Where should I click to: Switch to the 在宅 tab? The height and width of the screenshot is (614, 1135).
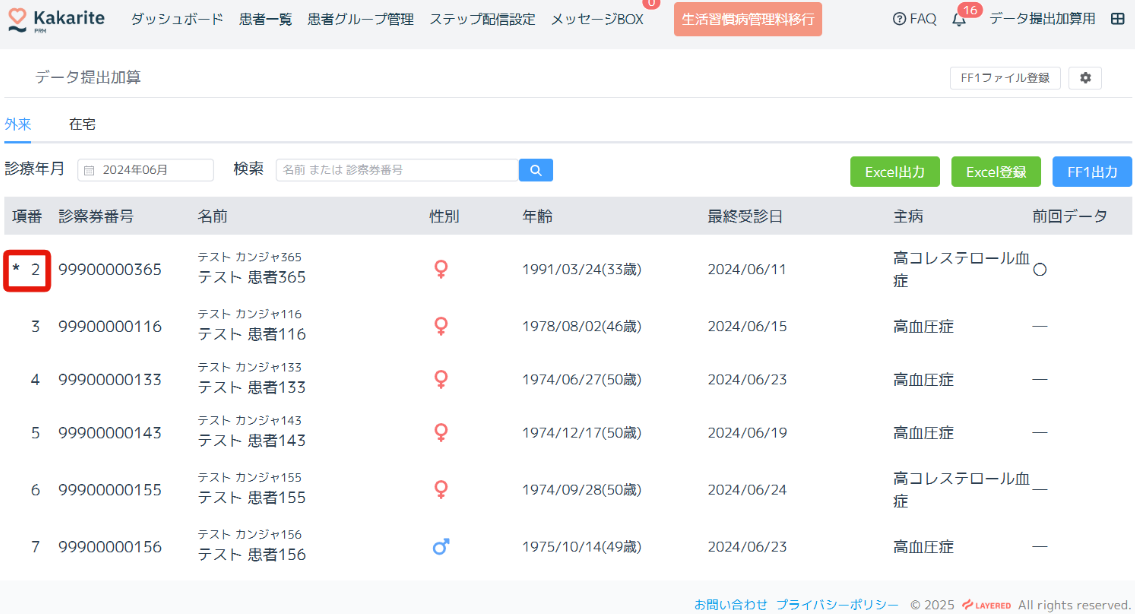click(83, 125)
